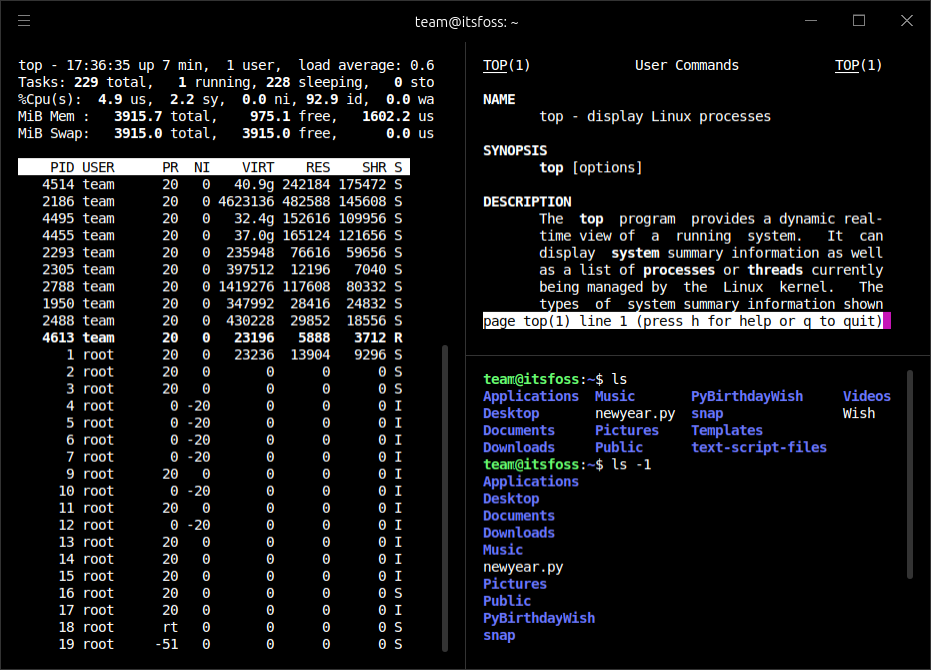Image resolution: width=931 pixels, height=670 pixels.
Task: Click the root process with PID 1
Action: [x=234, y=355]
